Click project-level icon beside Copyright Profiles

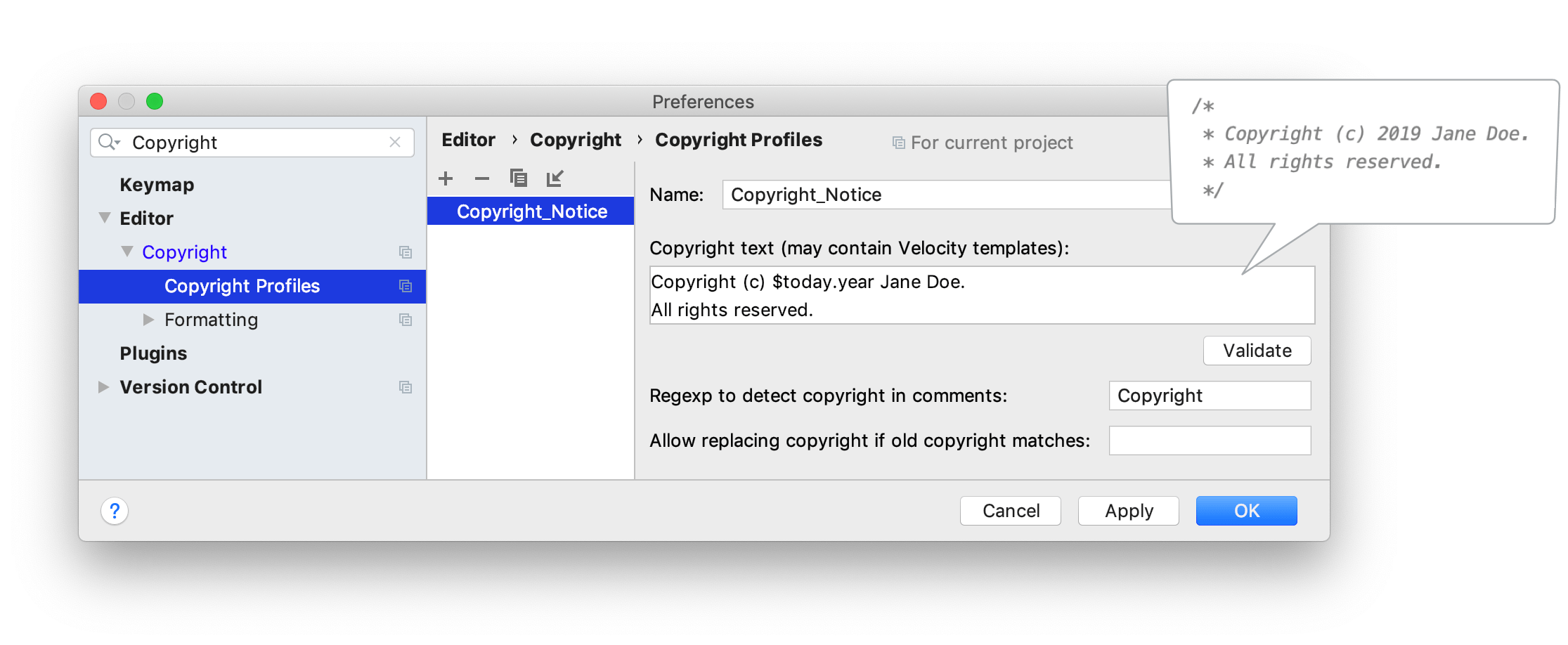[406, 286]
